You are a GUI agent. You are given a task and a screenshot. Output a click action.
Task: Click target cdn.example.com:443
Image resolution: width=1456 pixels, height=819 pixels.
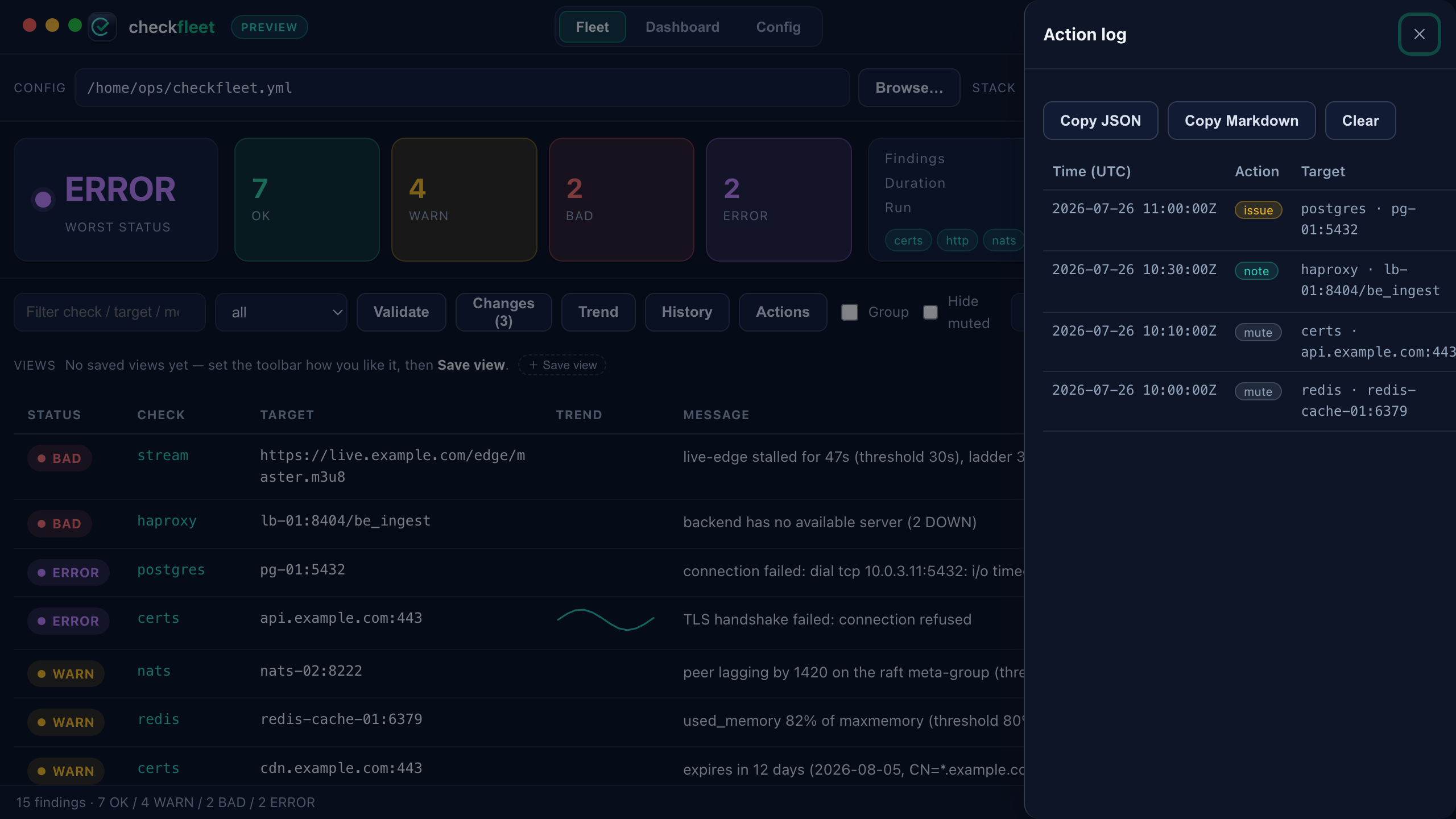point(341,768)
